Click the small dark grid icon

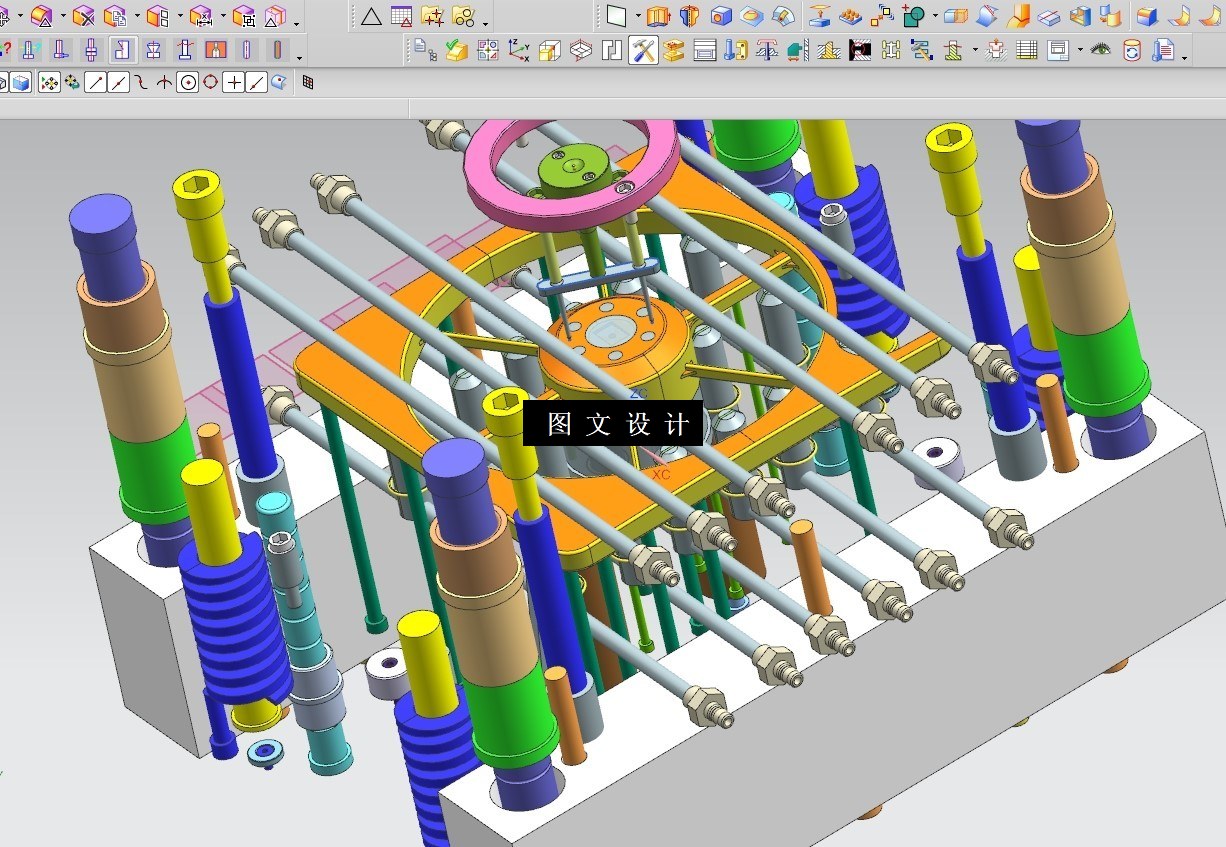308,83
